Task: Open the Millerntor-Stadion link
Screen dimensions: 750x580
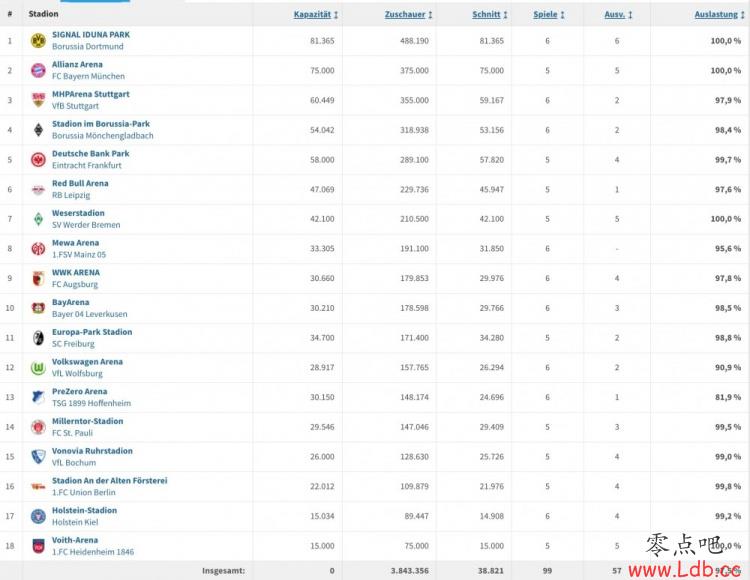Action: click(88, 421)
